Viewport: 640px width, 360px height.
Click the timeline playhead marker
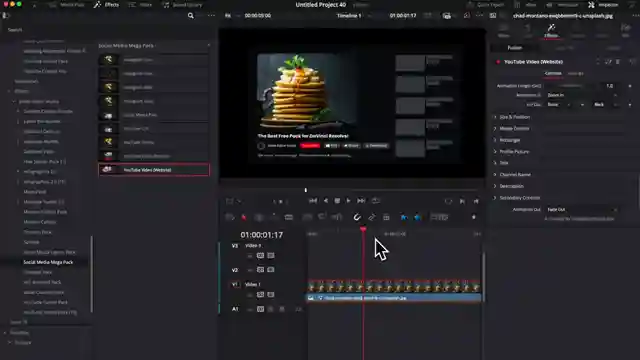point(363,229)
